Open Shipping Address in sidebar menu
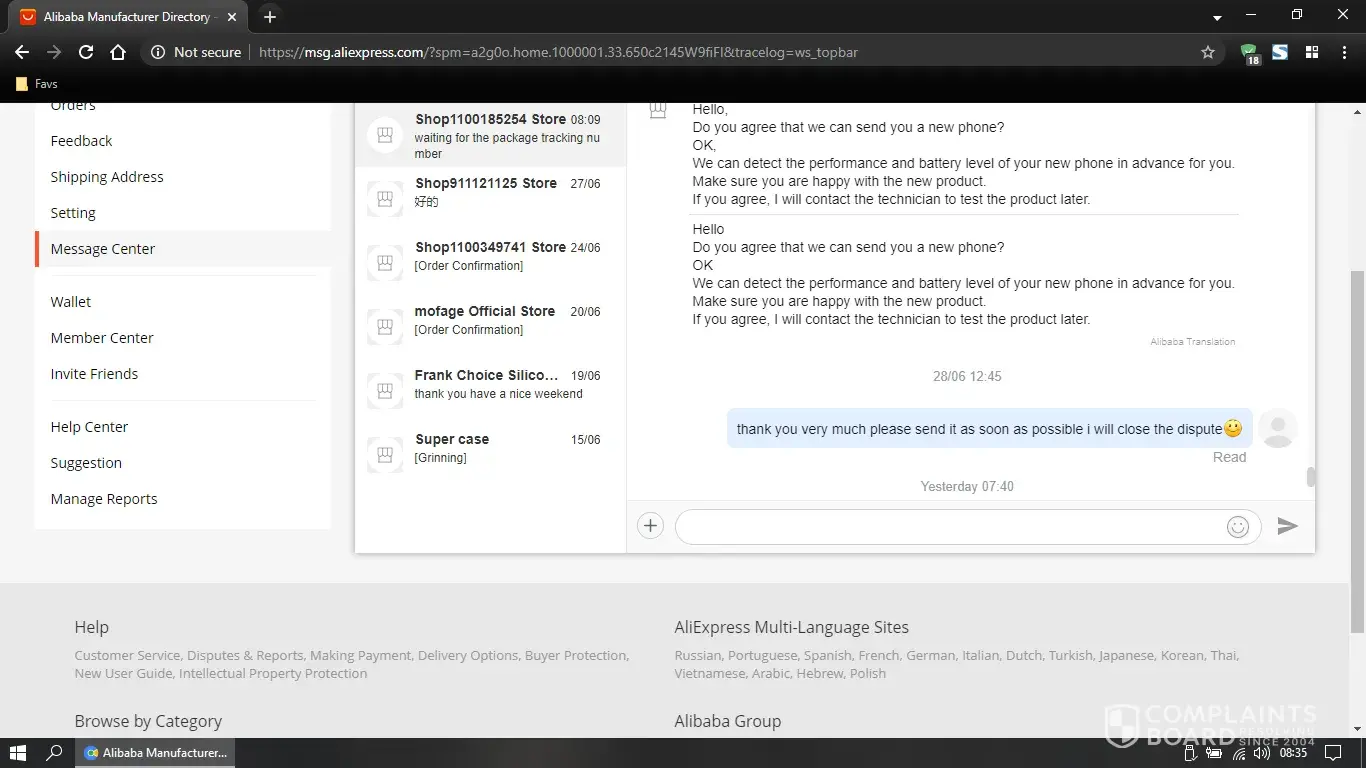The height and width of the screenshot is (768, 1366). point(107,177)
